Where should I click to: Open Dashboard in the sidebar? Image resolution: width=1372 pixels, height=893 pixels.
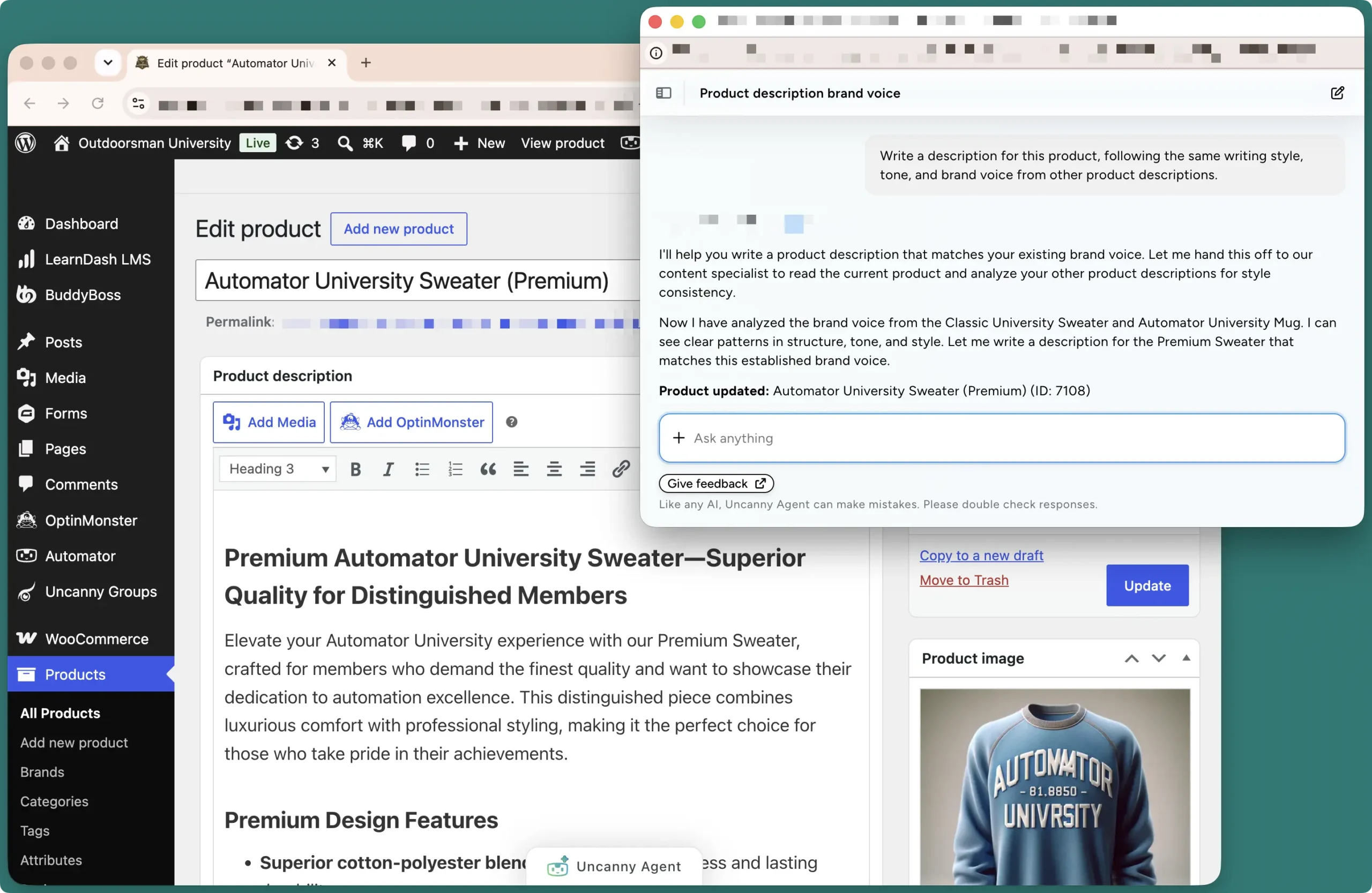pyautogui.click(x=81, y=223)
